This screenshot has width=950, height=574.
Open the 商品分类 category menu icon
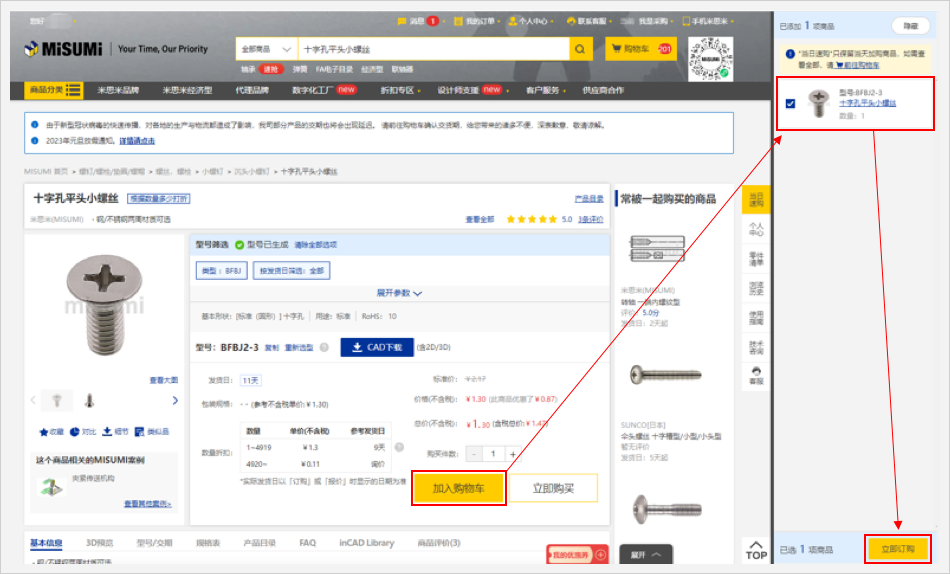[74, 90]
